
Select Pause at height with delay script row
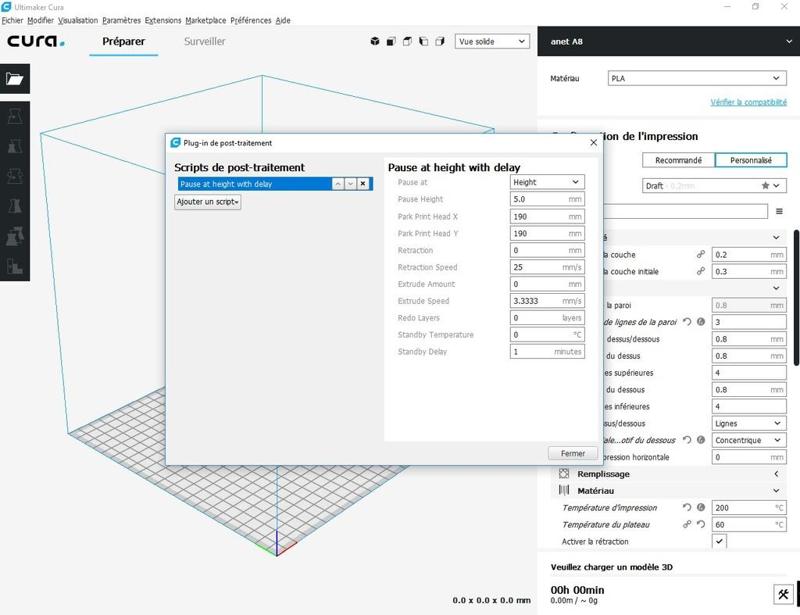276,184
